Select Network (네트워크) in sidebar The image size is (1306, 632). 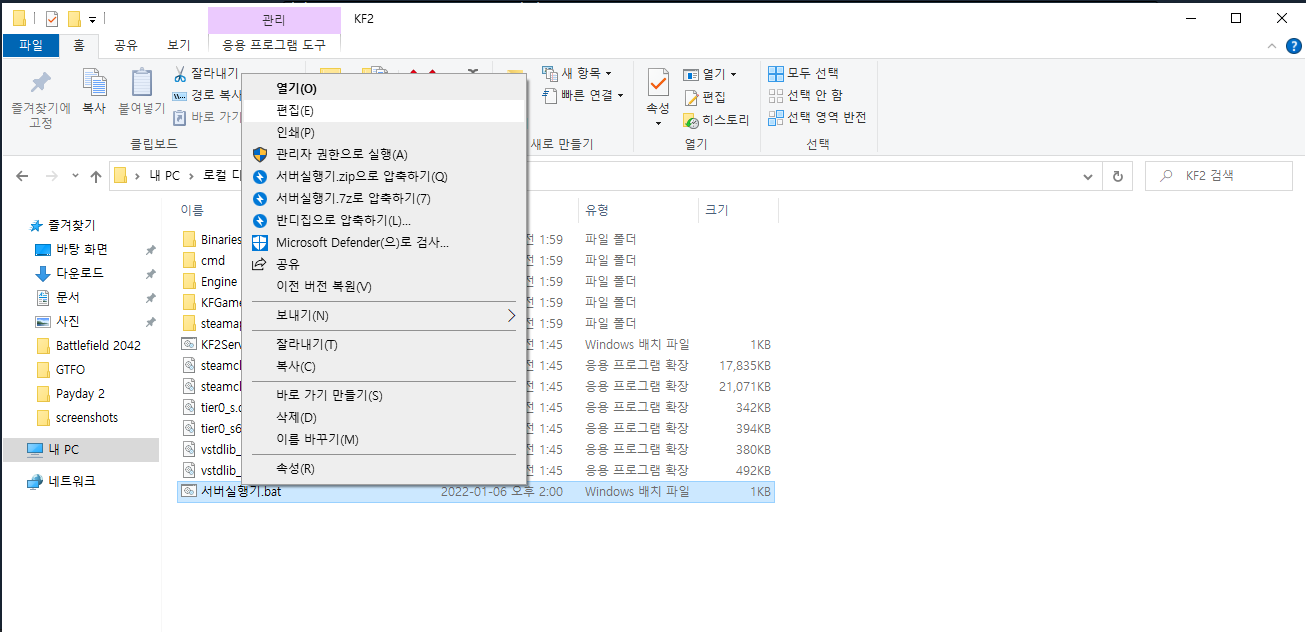(x=61, y=481)
